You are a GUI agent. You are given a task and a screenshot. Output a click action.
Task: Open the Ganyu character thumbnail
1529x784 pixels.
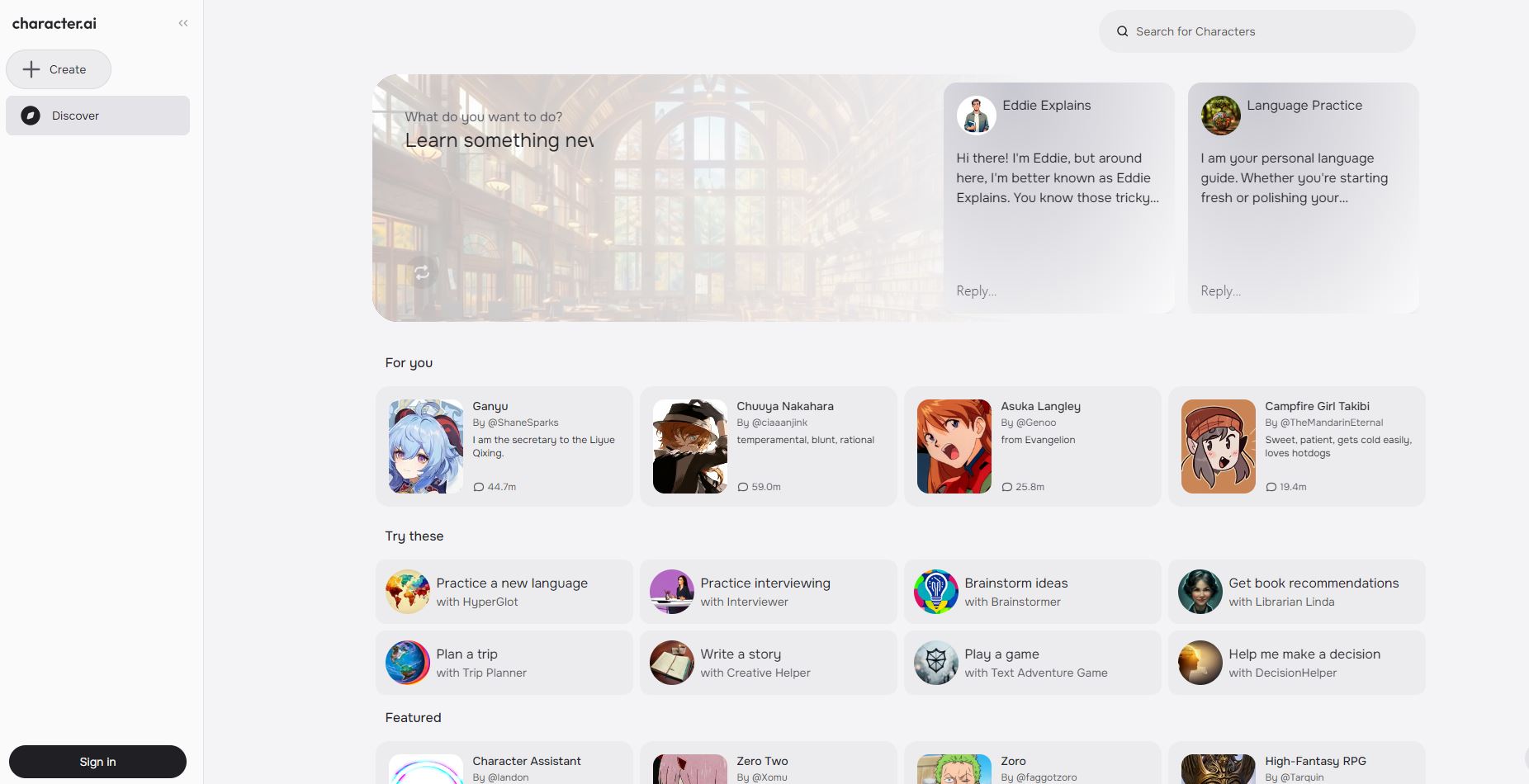coord(426,446)
